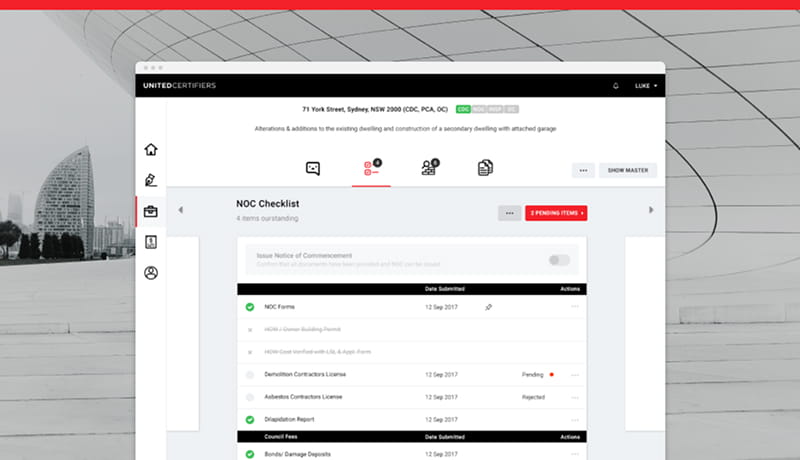This screenshot has width=800, height=460.
Task: Click the SHOW MASTER button
Action: 628,170
